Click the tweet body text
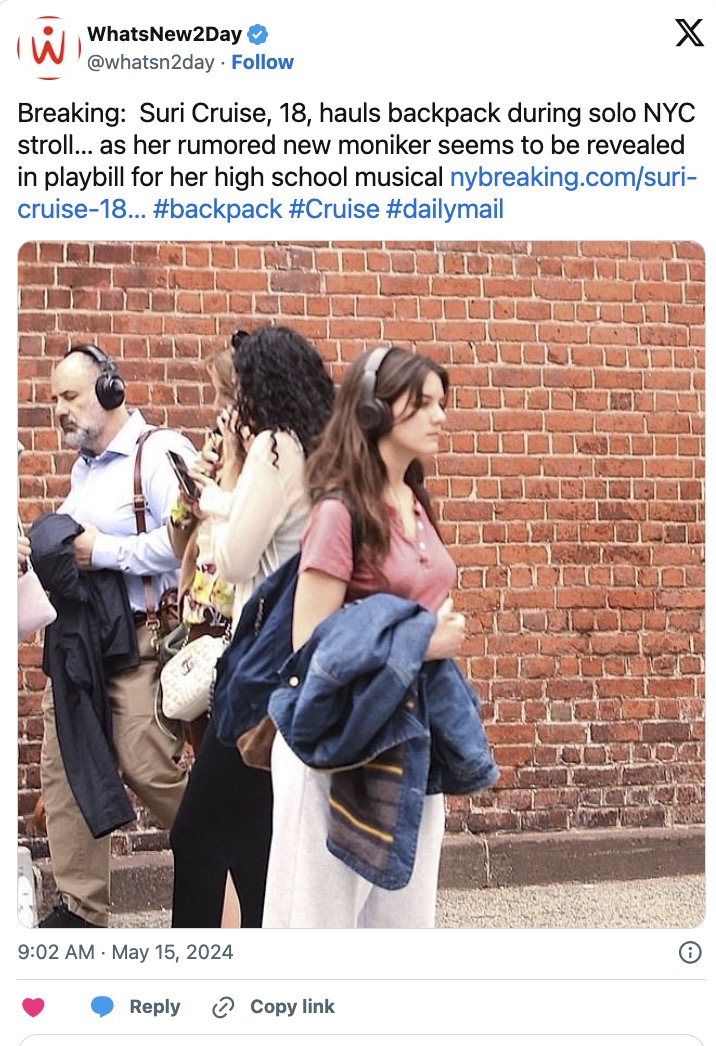This screenshot has height=1046, width=716. coord(357,161)
